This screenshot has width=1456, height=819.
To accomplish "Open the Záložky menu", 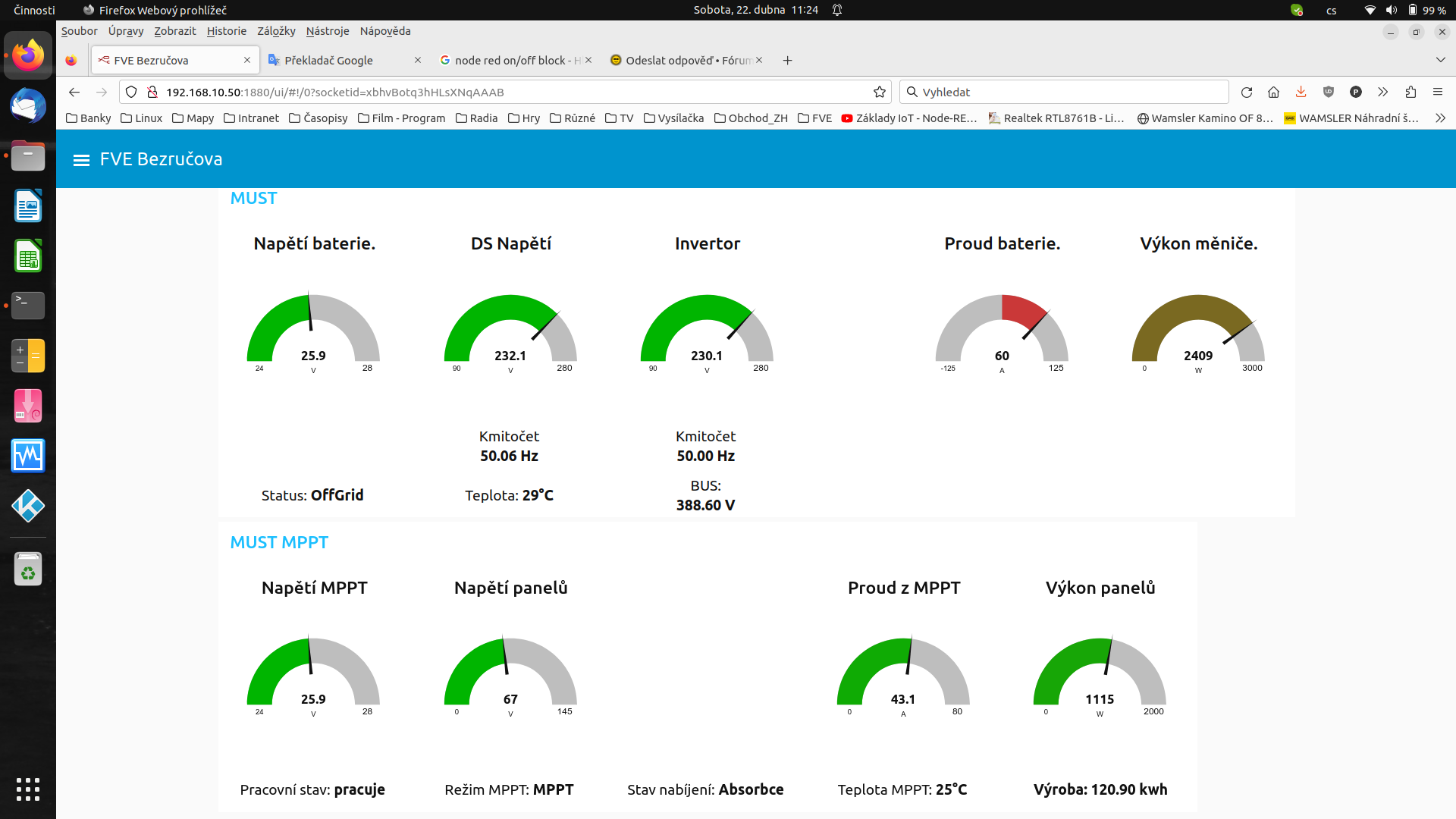I will click(x=276, y=31).
